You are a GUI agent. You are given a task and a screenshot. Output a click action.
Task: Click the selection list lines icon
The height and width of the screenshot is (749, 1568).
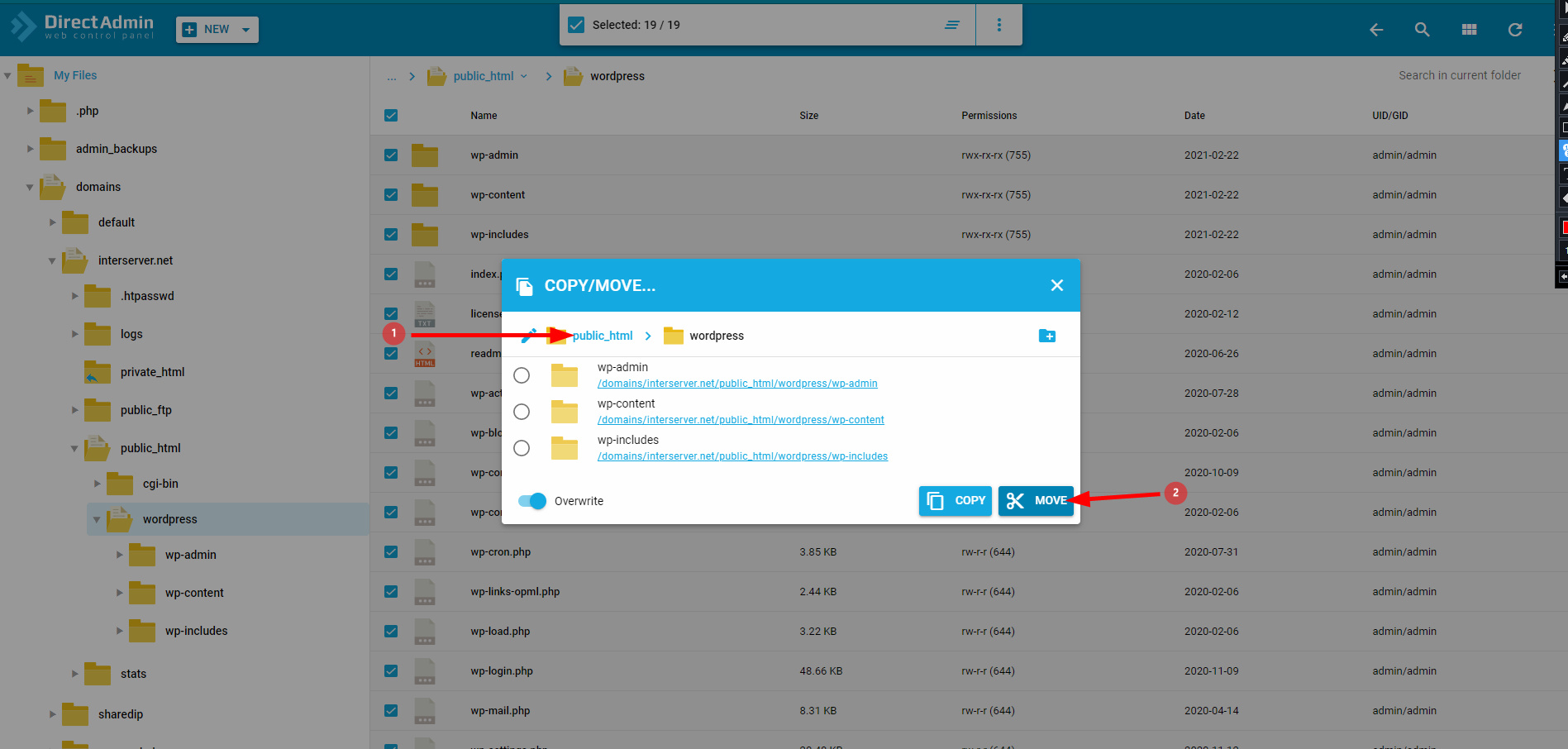click(x=952, y=25)
